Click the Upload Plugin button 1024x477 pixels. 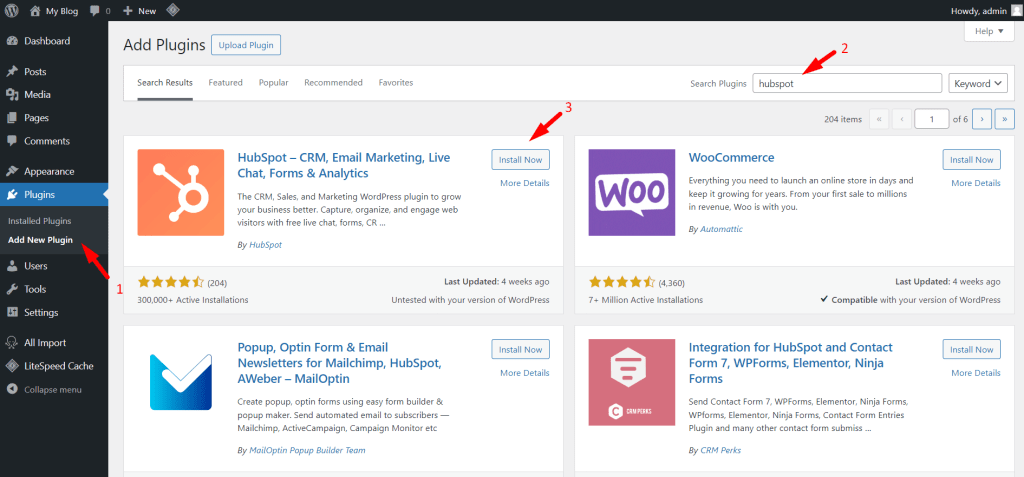(246, 46)
